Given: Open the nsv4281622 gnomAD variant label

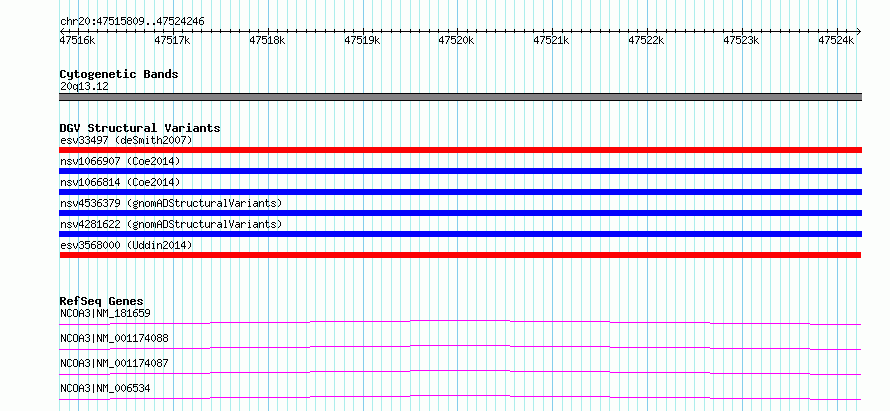Looking at the screenshot, I should (171, 224).
